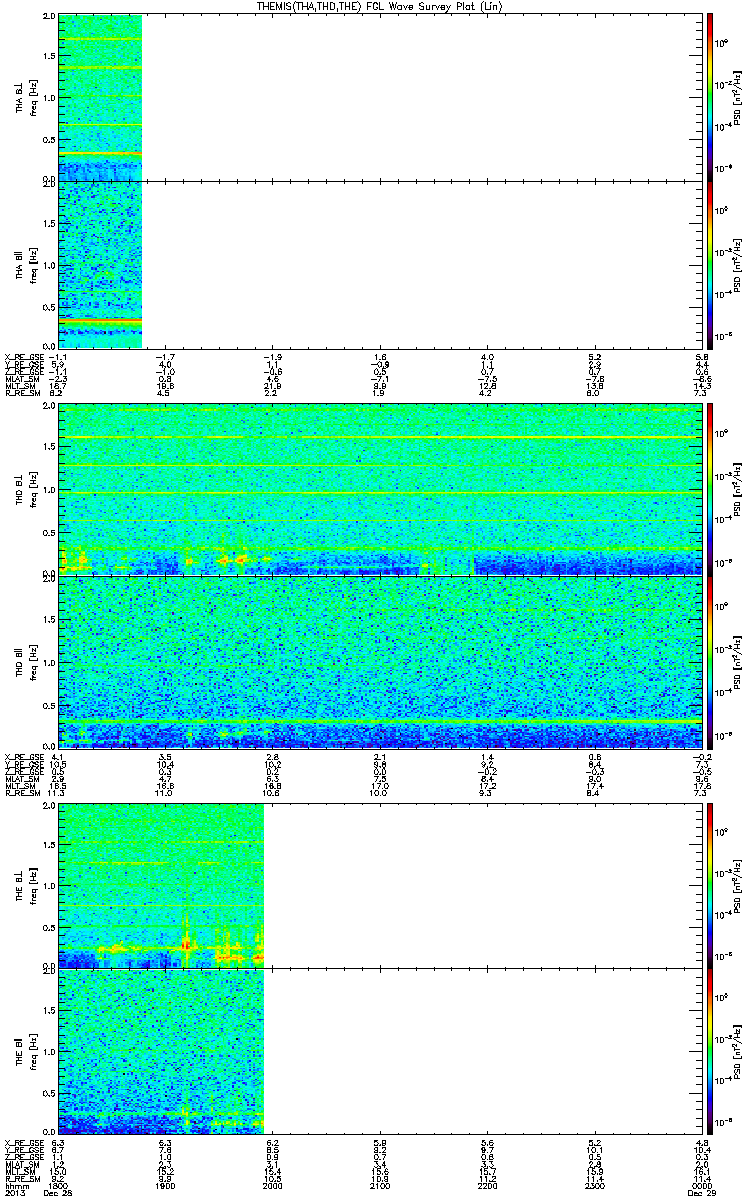
Task: Click the 'THA B⊥ freq [Hz]' y-axis label
Action: click(x=25, y=98)
